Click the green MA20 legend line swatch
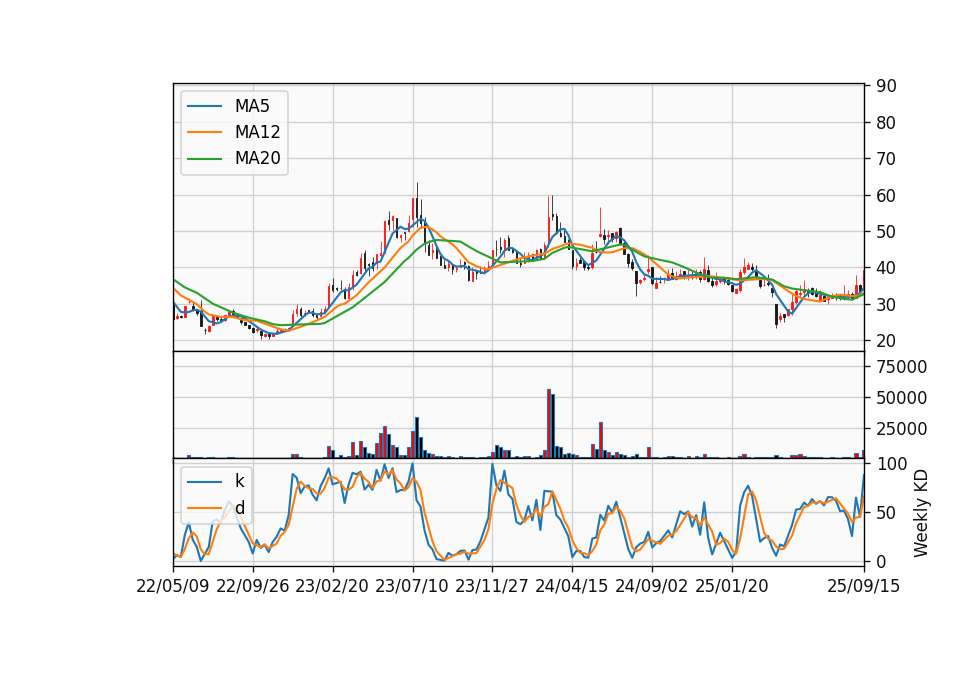 204,159
